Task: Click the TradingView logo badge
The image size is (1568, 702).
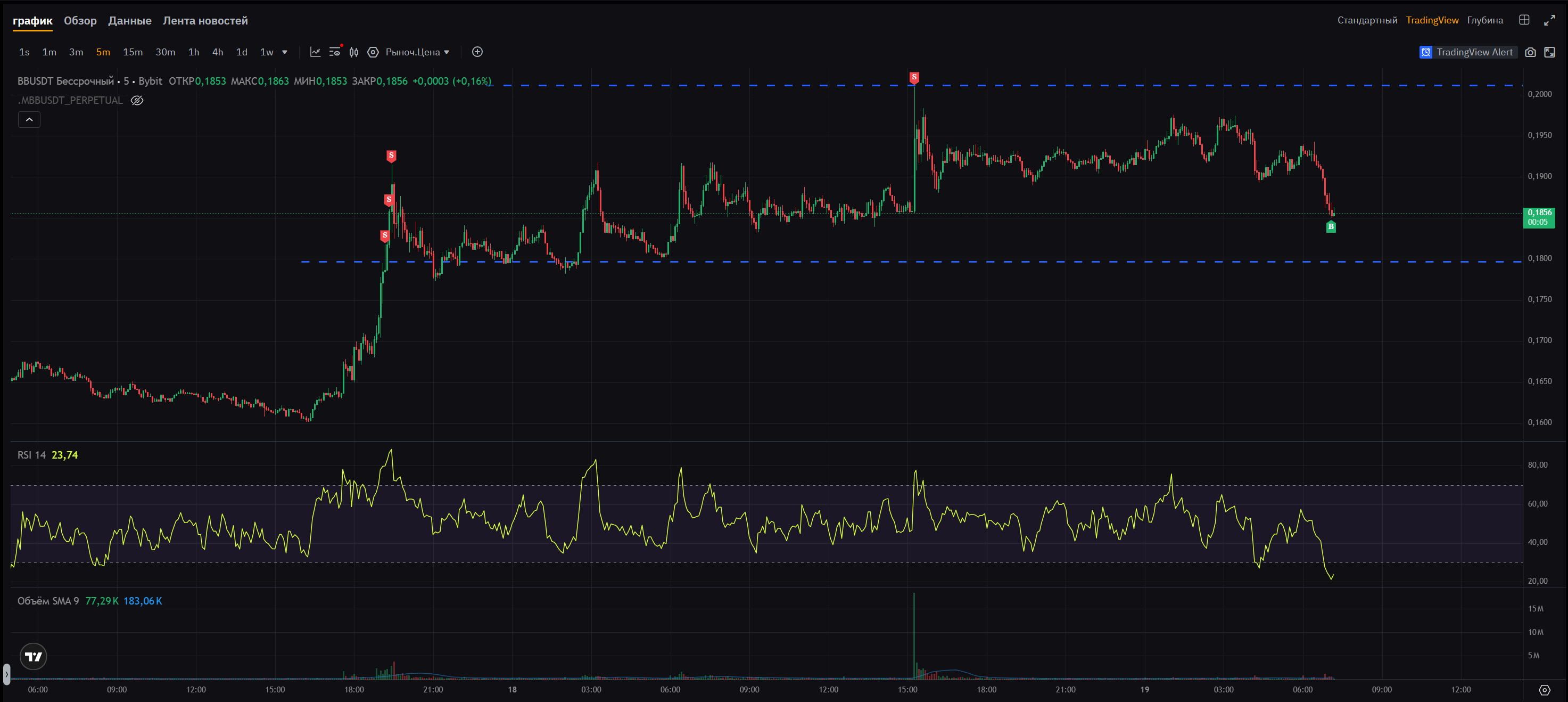Action: pos(34,656)
